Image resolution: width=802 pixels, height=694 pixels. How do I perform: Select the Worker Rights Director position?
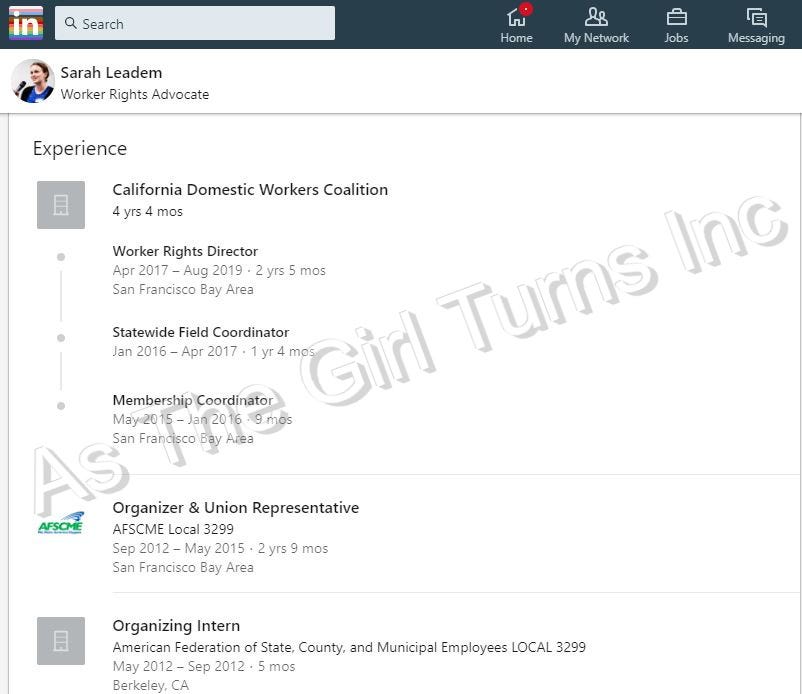185,251
